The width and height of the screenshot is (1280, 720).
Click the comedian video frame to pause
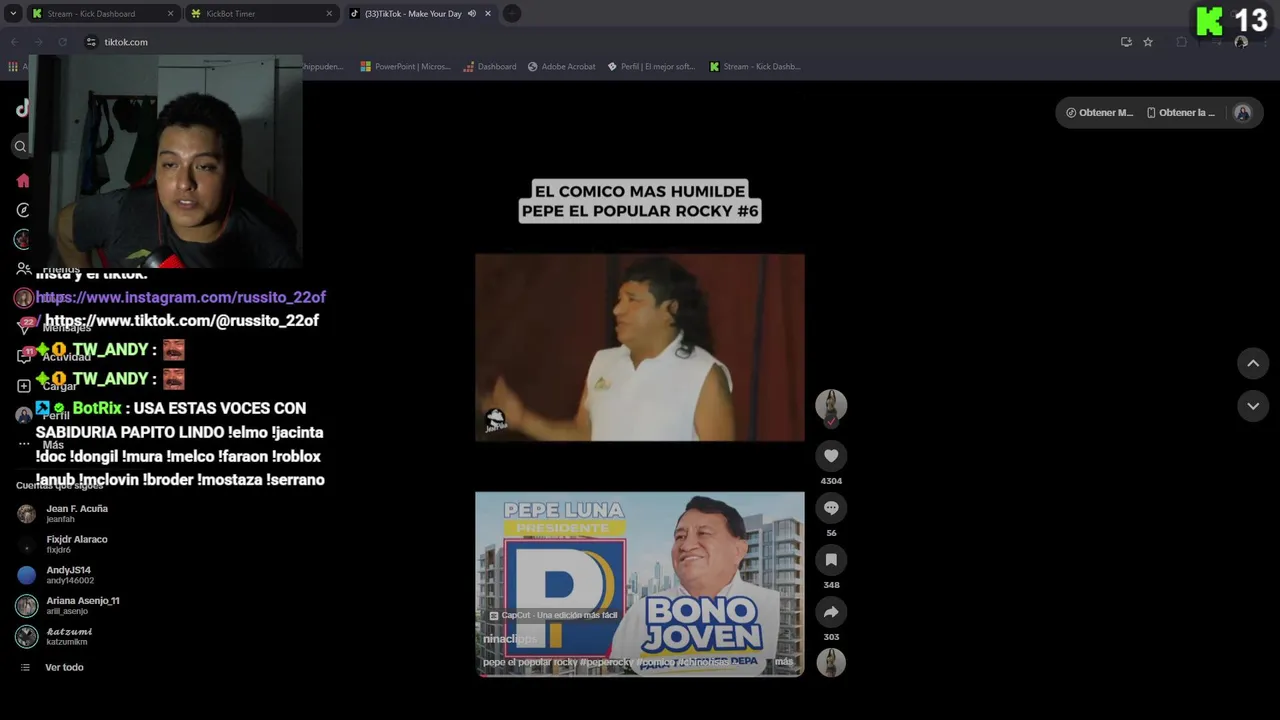click(x=640, y=347)
